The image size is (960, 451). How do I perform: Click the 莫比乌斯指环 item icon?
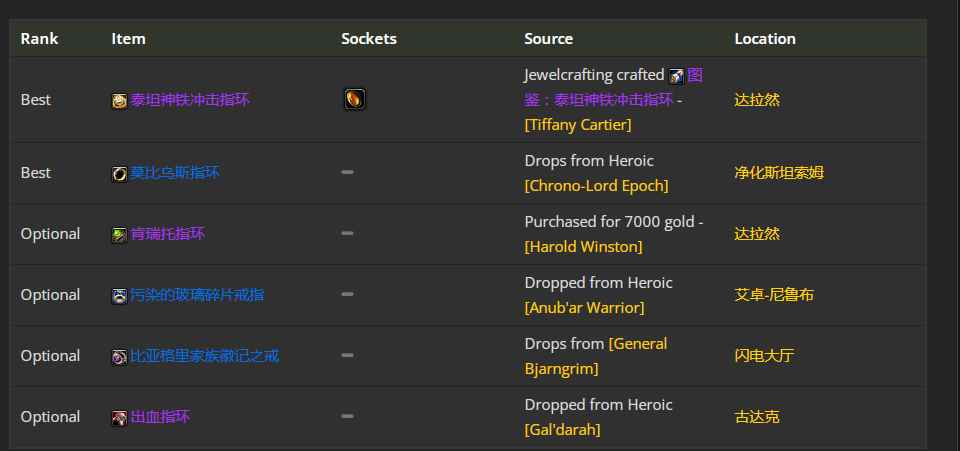pyautogui.click(x=119, y=174)
